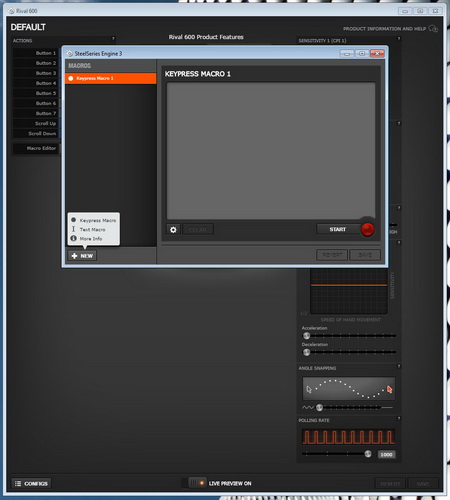Click the Actions help question mark
Screen dimensions: 450x500
[x=113, y=39]
